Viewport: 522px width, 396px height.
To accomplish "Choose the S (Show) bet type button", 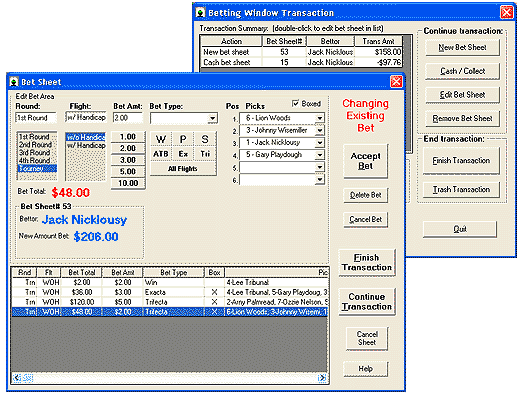I will coord(205,139).
